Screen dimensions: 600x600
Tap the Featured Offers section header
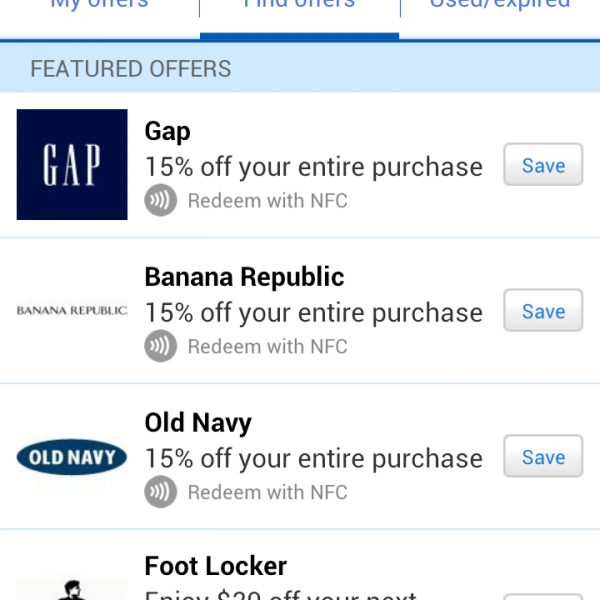[x=131, y=69]
